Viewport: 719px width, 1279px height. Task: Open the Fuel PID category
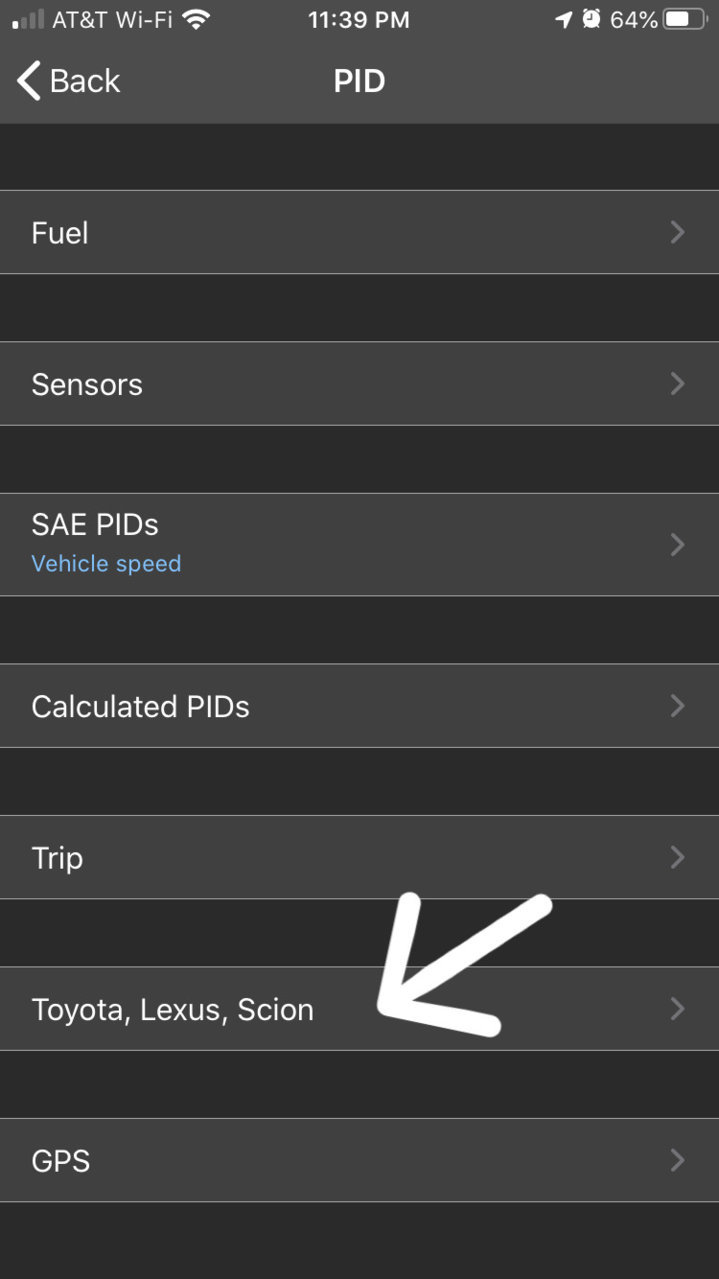tap(359, 232)
